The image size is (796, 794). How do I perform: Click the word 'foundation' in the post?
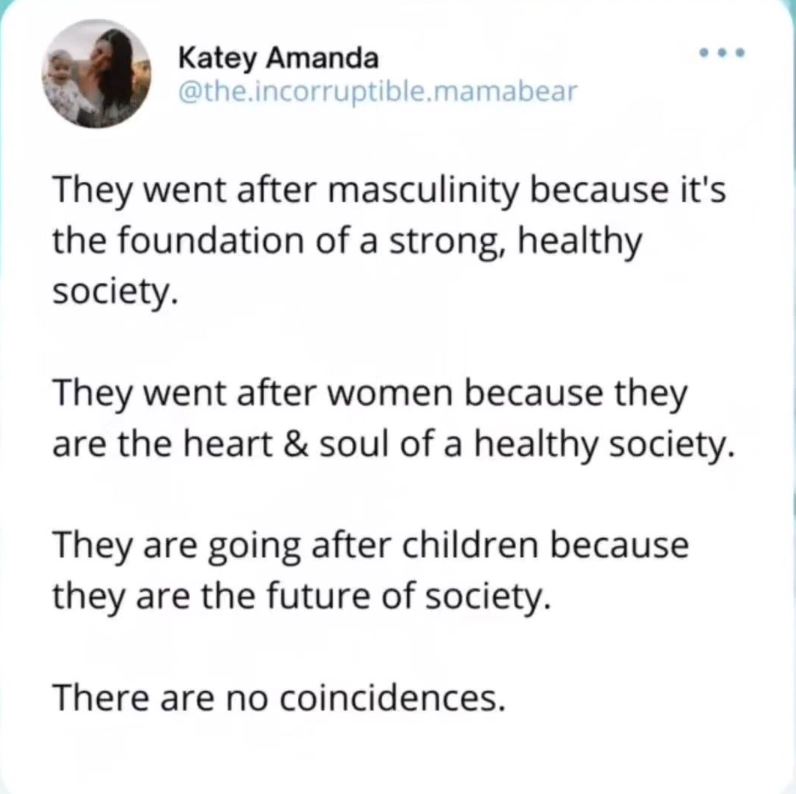(212, 241)
